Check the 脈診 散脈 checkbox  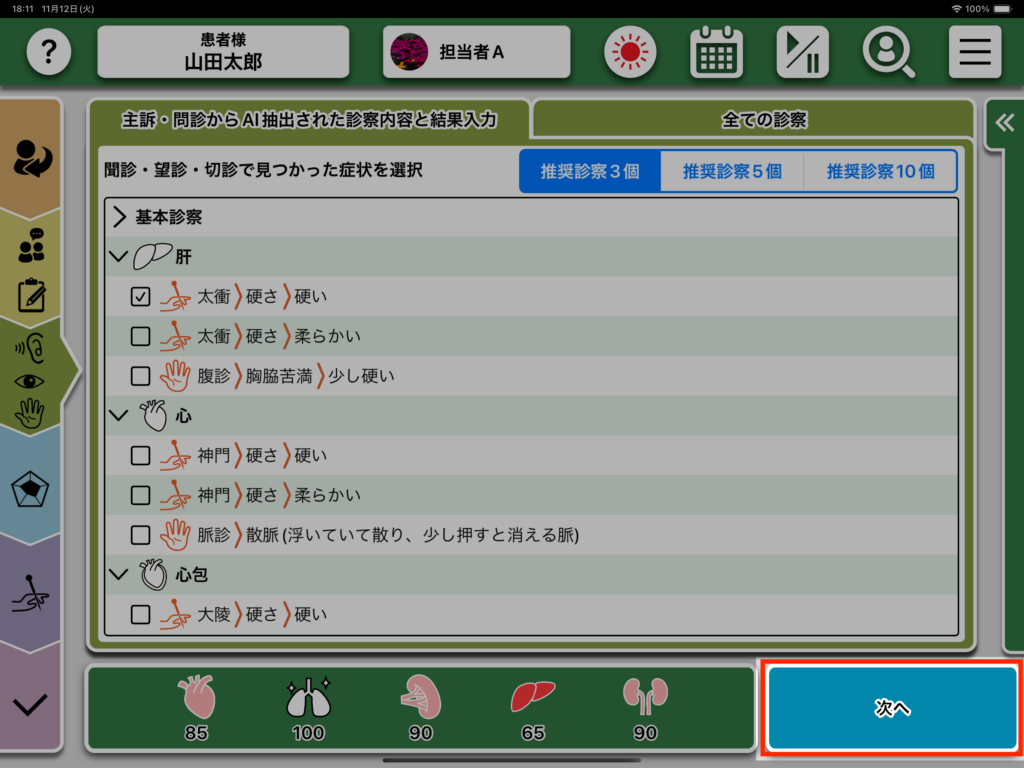tap(141, 535)
